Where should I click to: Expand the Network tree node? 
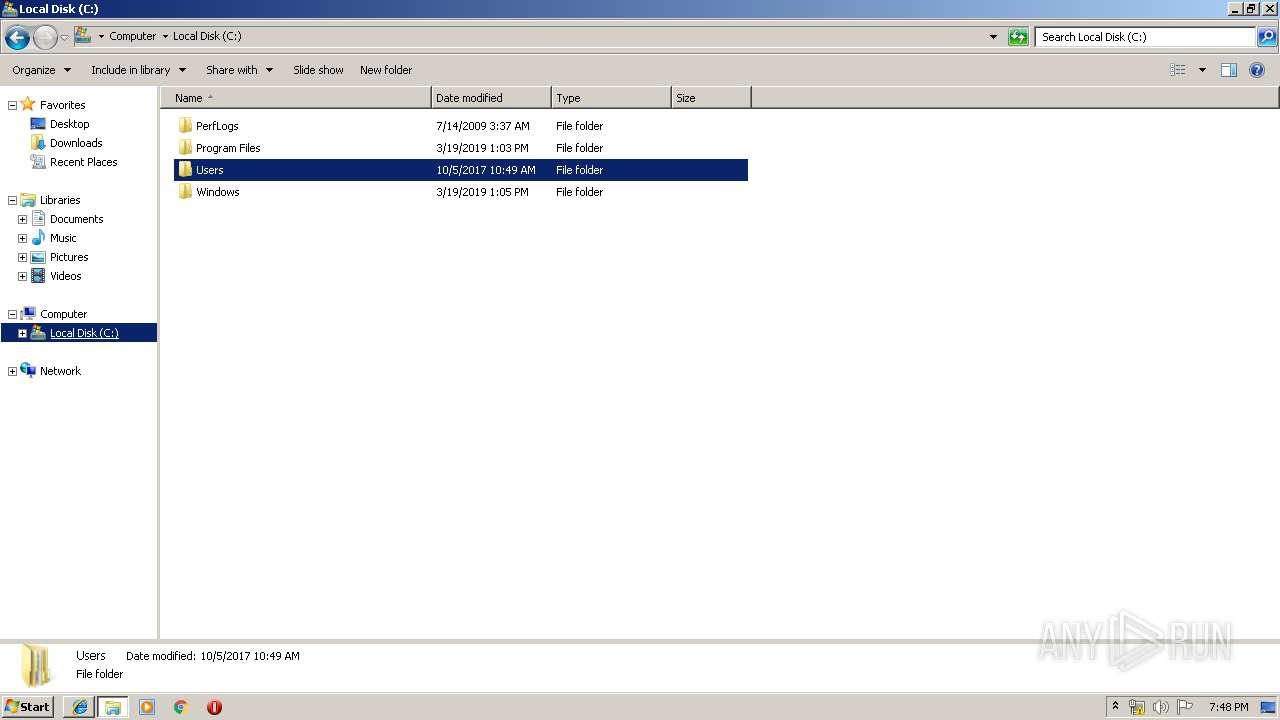pyautogui.click(x=12, y=371)
